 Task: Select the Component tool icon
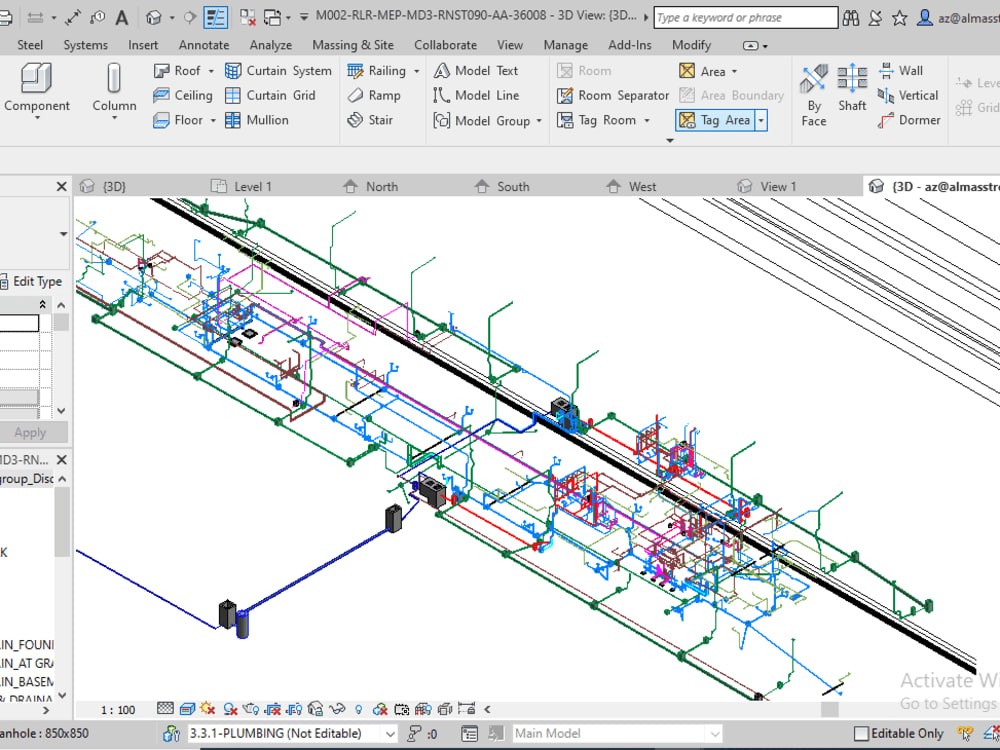(37, 79)
